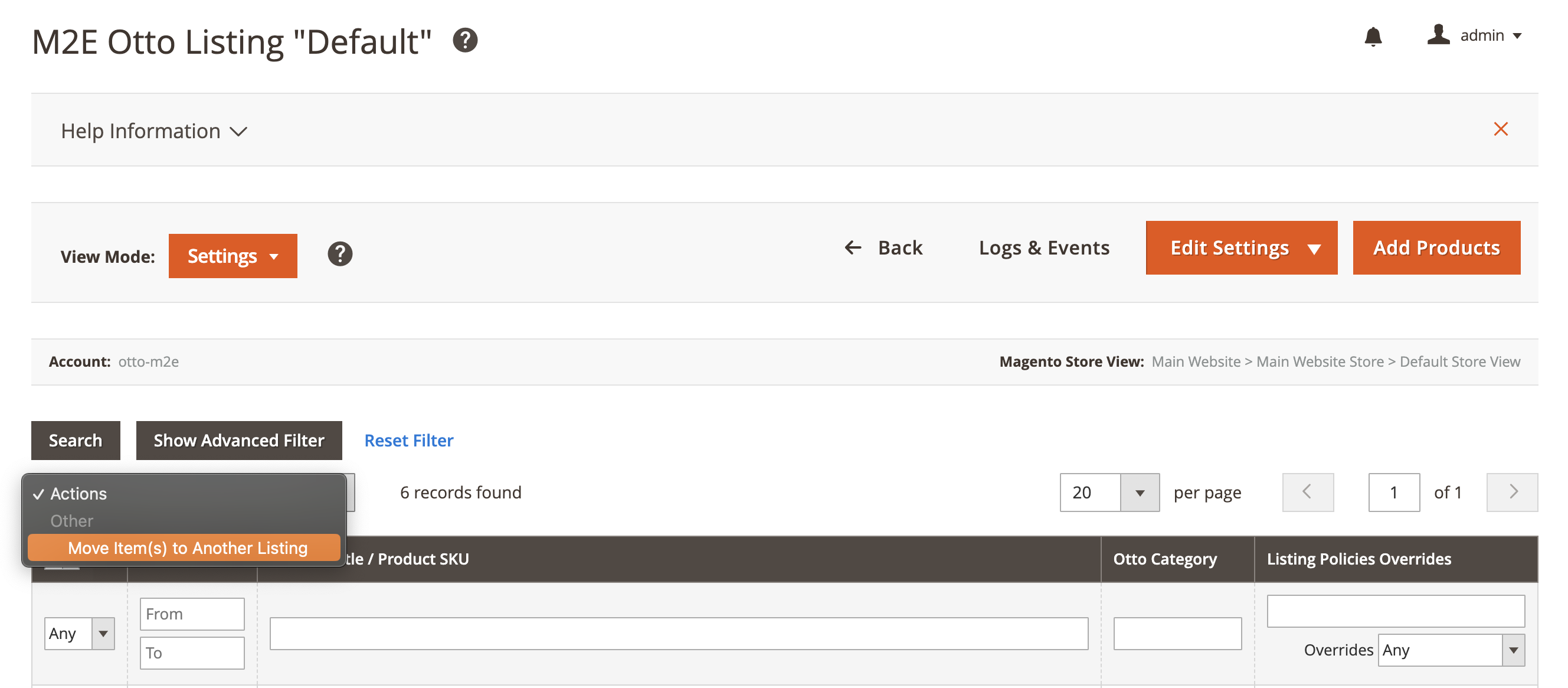Viewport: 1568px width, 688px height.
Task: Click the View Mode help question icon
Action: point(340,254)
